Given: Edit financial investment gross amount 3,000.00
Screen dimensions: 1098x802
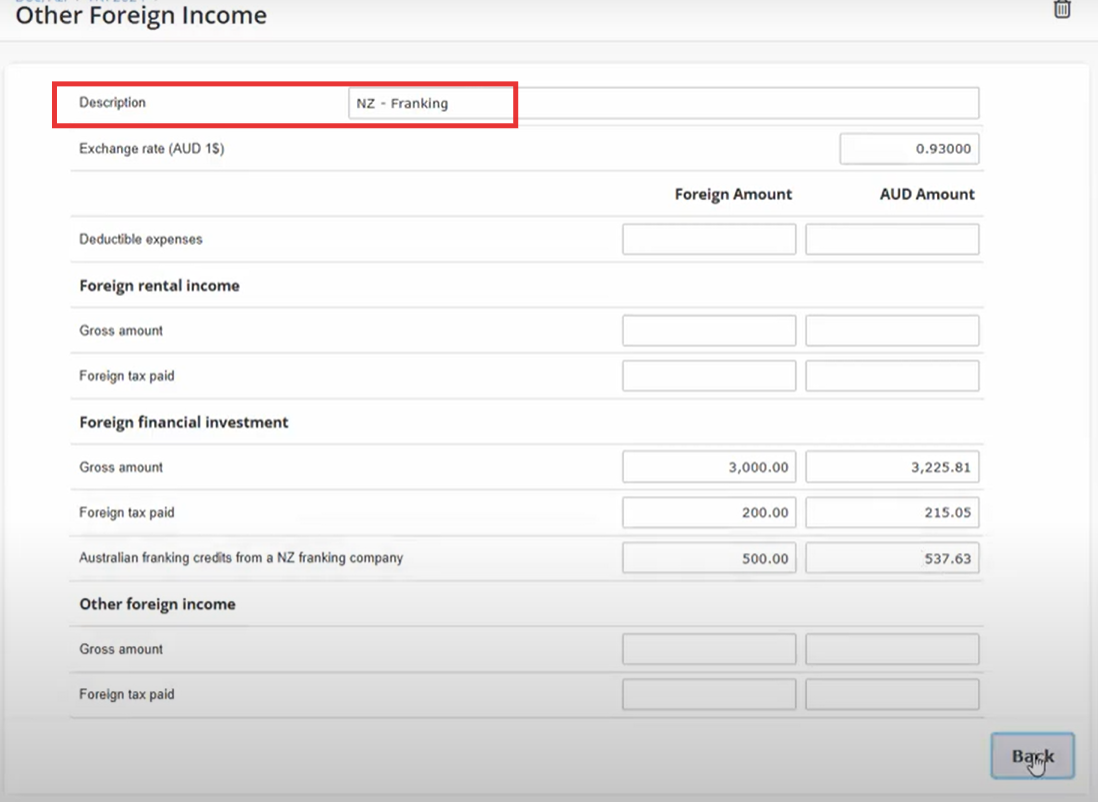Looking at the screenshot, I should pos(709,467).
